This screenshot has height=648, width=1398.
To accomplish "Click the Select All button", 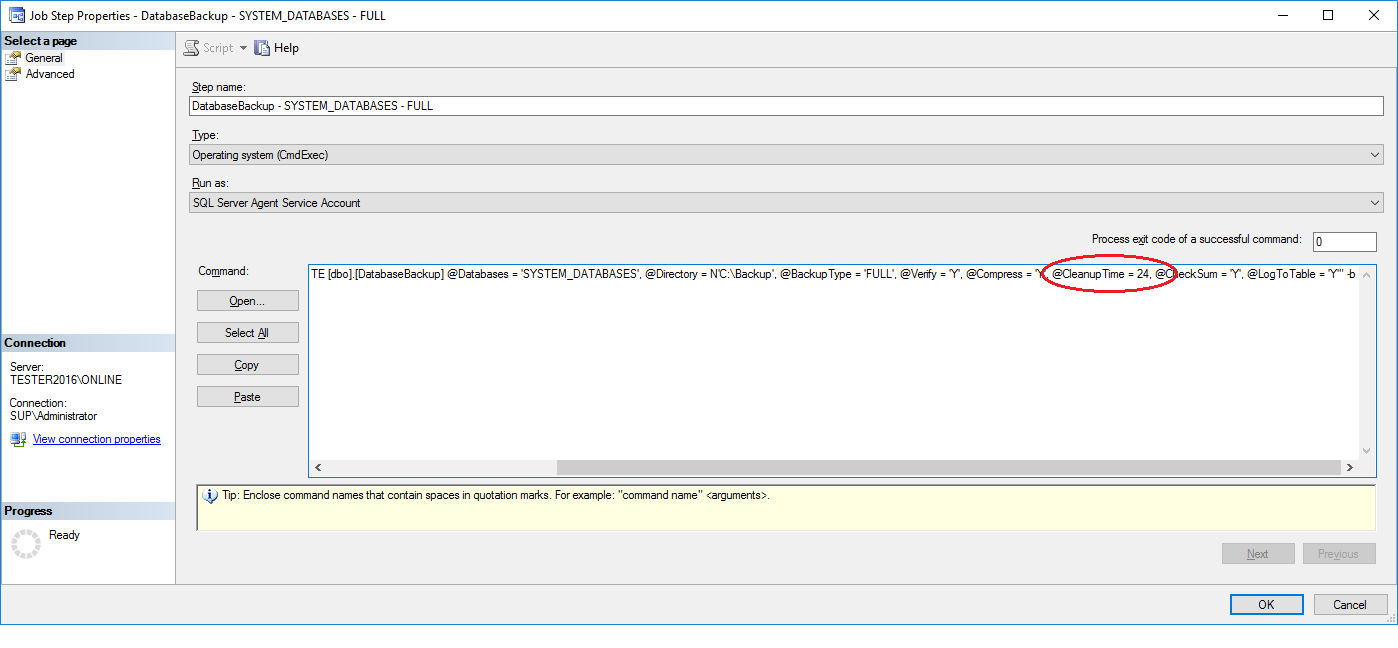I will (248, 333).
